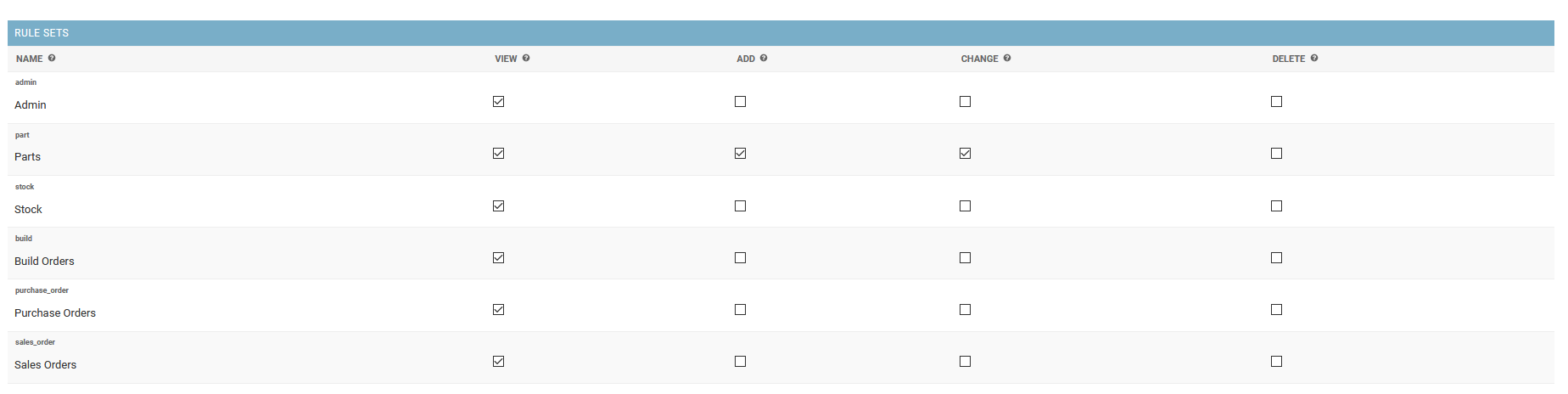Check Change permission for Build Orders
This screenshot has width=1568, height=394.
[966, 258]
